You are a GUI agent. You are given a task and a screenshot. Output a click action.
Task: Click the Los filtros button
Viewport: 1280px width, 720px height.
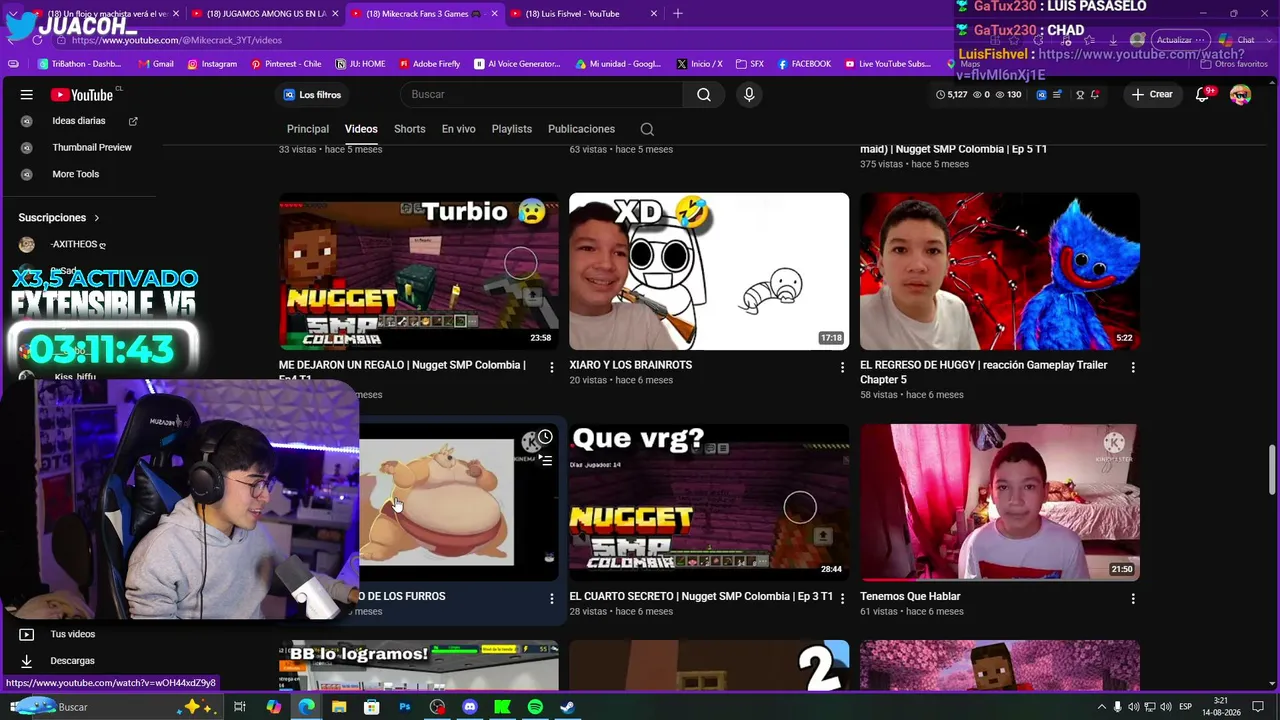click(312, 95)
